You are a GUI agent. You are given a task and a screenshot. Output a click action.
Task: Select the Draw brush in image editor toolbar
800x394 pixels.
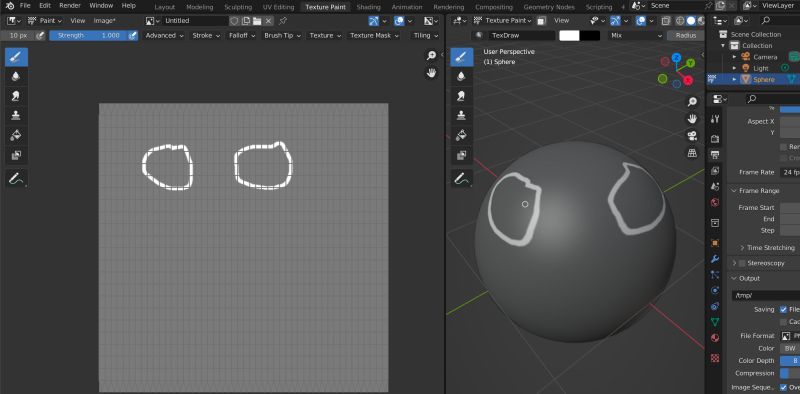pos(16,57)
